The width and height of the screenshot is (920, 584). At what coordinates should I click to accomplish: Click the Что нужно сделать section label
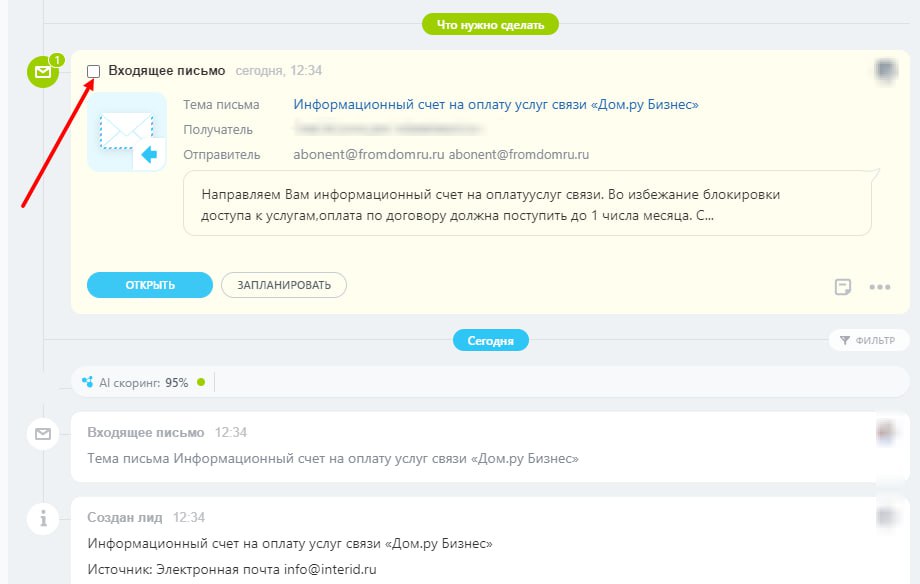click(x=490, y=24)
